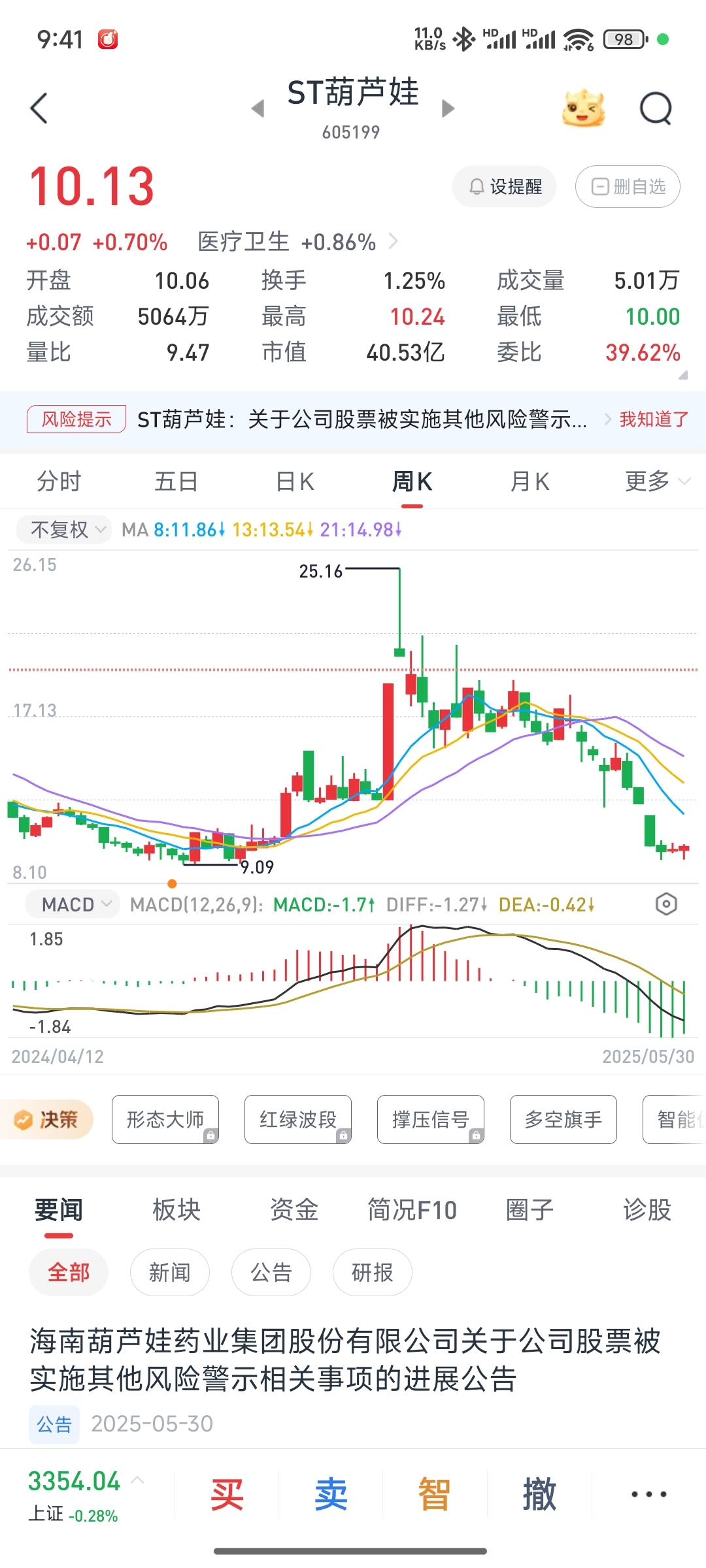Image resolution: width=706 pixels, height=1568 pixels.
Task: Select the 多空旗手 indicator chip
Action: (563, 1120)
